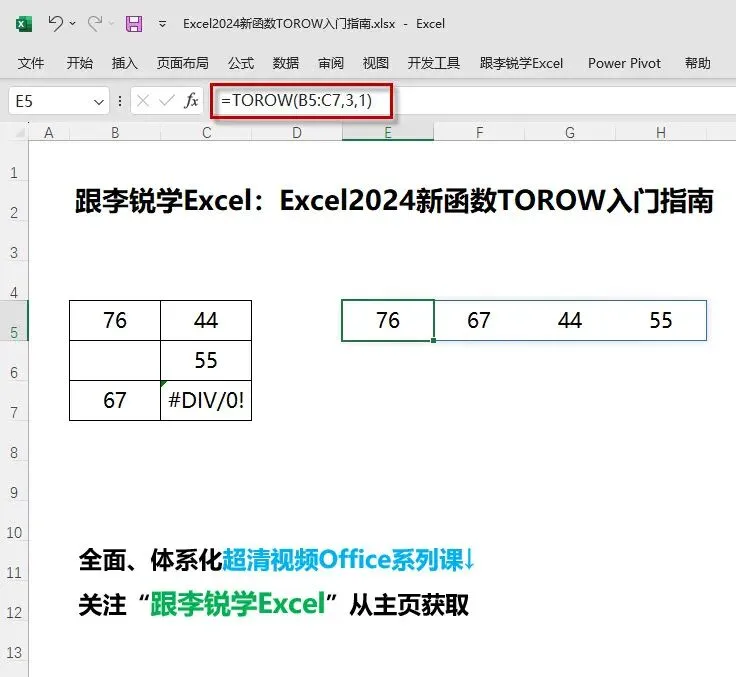This screenshot has width=736, height=677.
Task: Switch to the 插入 ribbon tab
Action: [x=124, y=63]
